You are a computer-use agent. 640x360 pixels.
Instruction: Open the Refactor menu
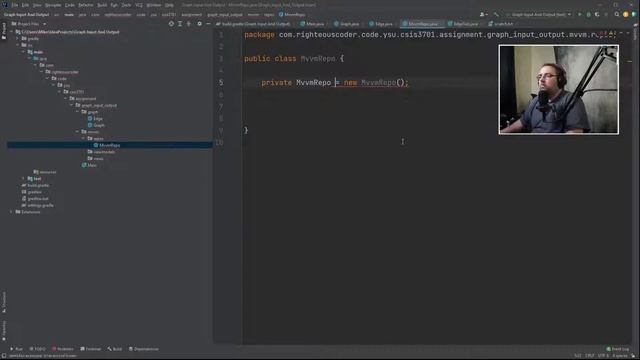tap(86, 5)
